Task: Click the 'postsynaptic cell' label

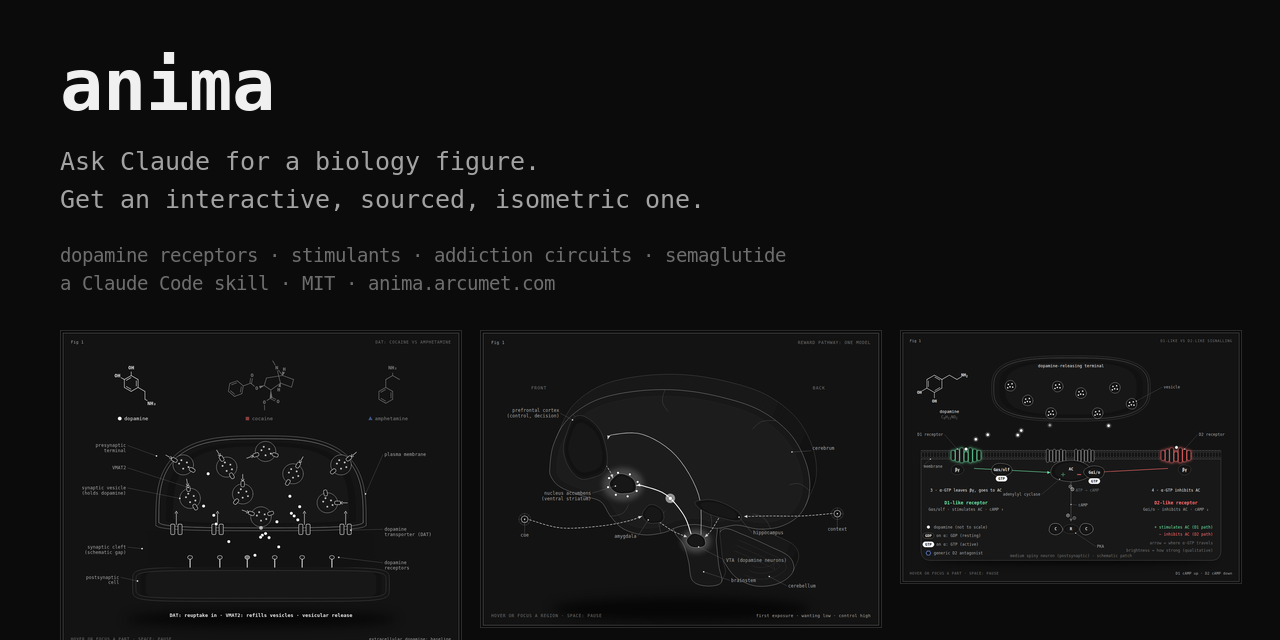Action: pyautogui.click(x=102, y=579)
